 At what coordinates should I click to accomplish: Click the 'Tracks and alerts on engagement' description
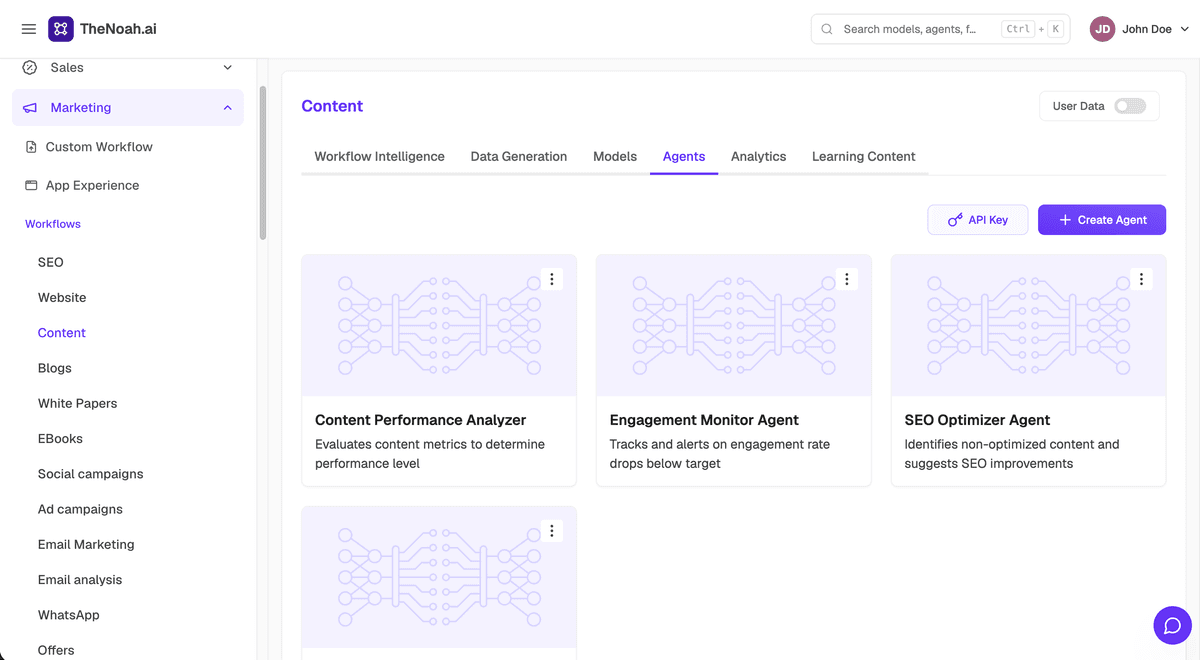tap(720, 454)
